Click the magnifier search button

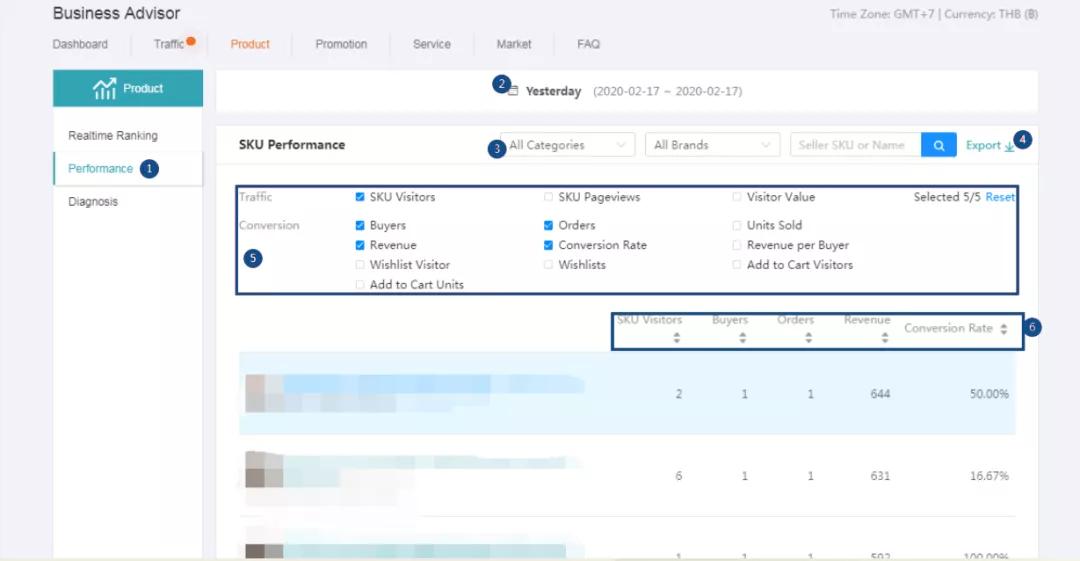938,145
